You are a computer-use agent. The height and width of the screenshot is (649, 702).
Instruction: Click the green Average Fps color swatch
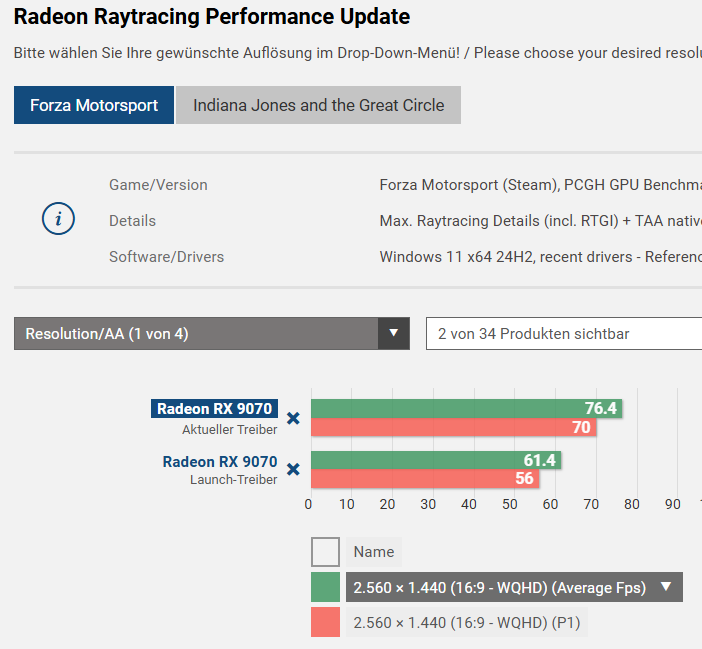325,587
